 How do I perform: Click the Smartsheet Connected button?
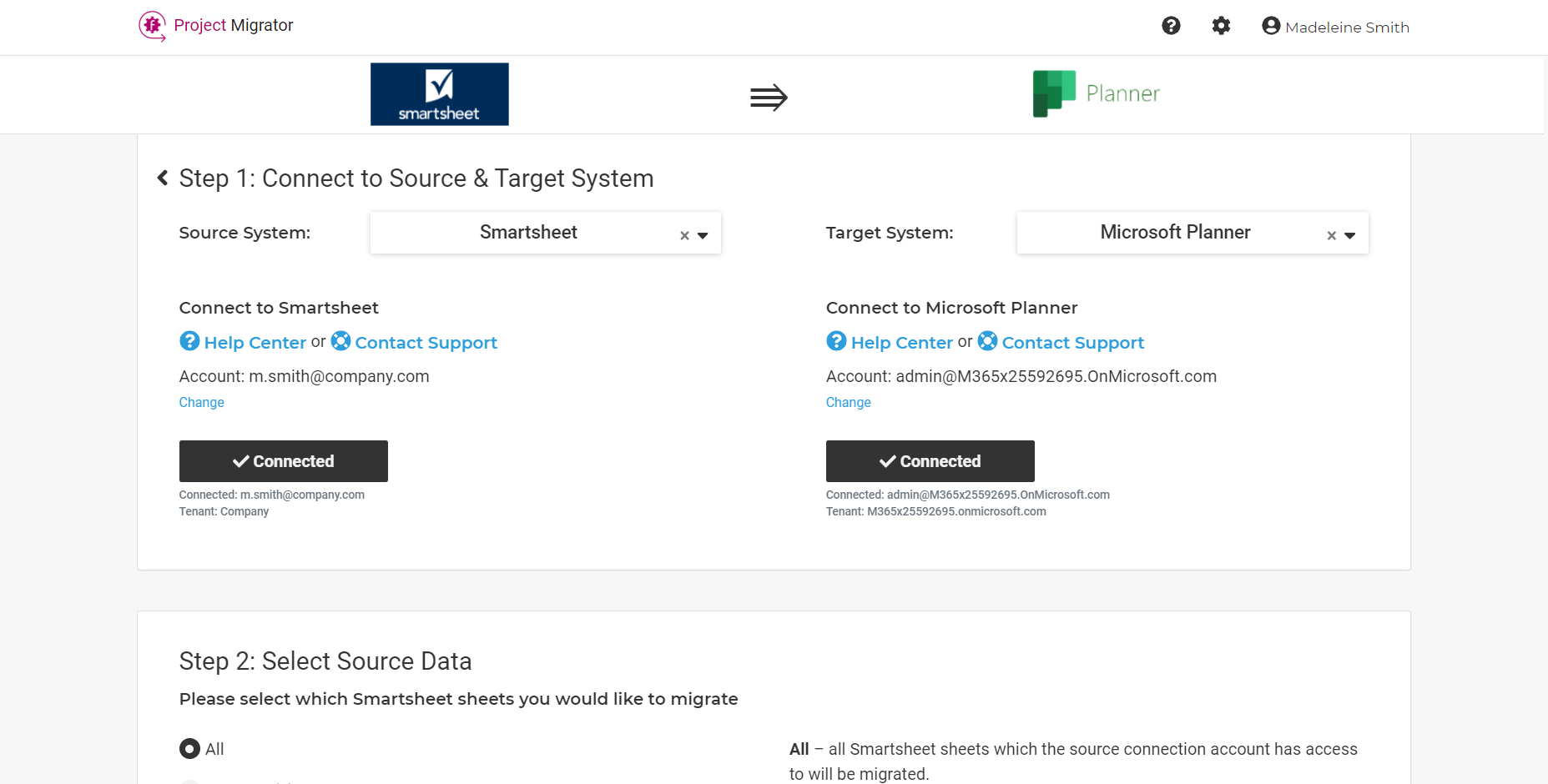click(x=284, y=461)
